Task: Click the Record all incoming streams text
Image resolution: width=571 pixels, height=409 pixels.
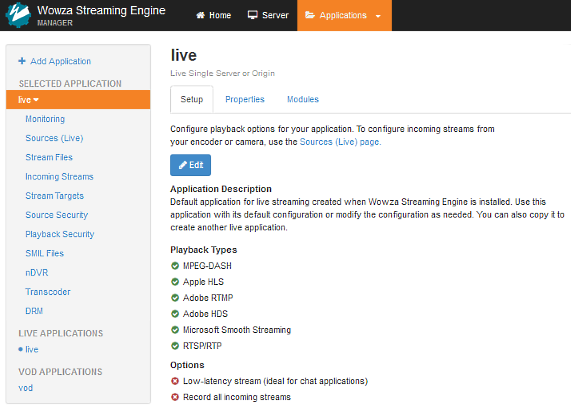Action: (237, 397)
